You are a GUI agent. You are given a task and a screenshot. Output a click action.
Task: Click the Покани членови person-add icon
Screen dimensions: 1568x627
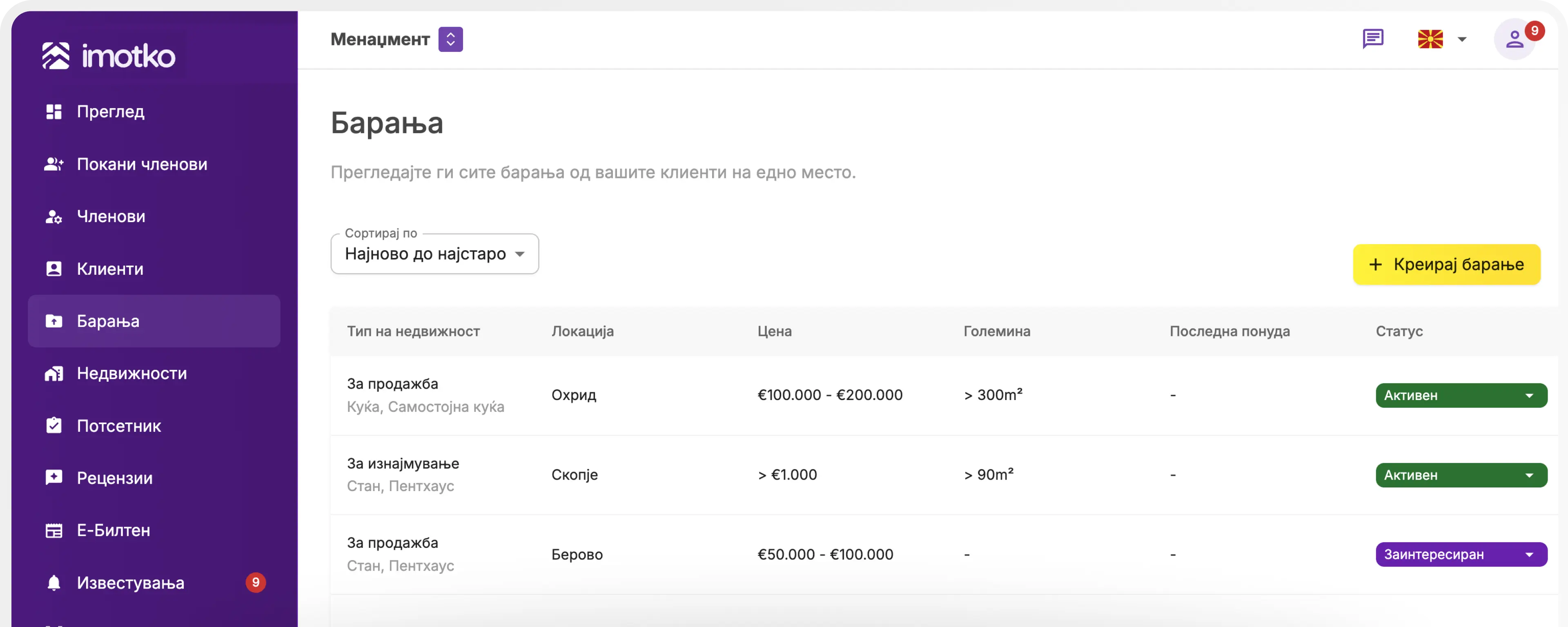(53, 165)
